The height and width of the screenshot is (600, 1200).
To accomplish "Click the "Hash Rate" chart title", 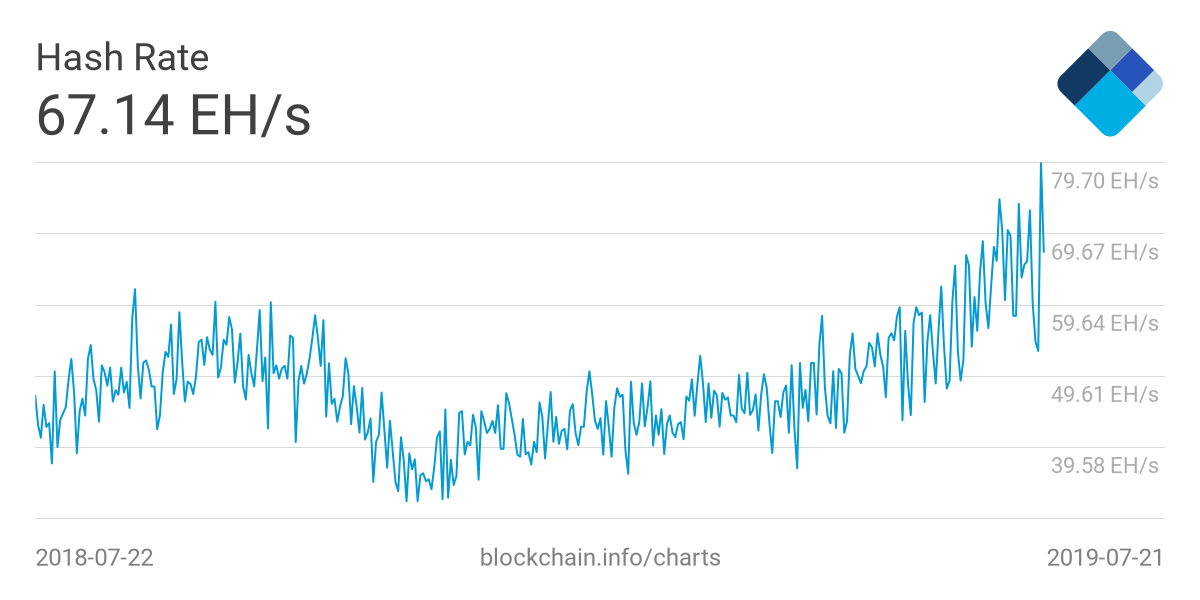I will click(122, 58).
